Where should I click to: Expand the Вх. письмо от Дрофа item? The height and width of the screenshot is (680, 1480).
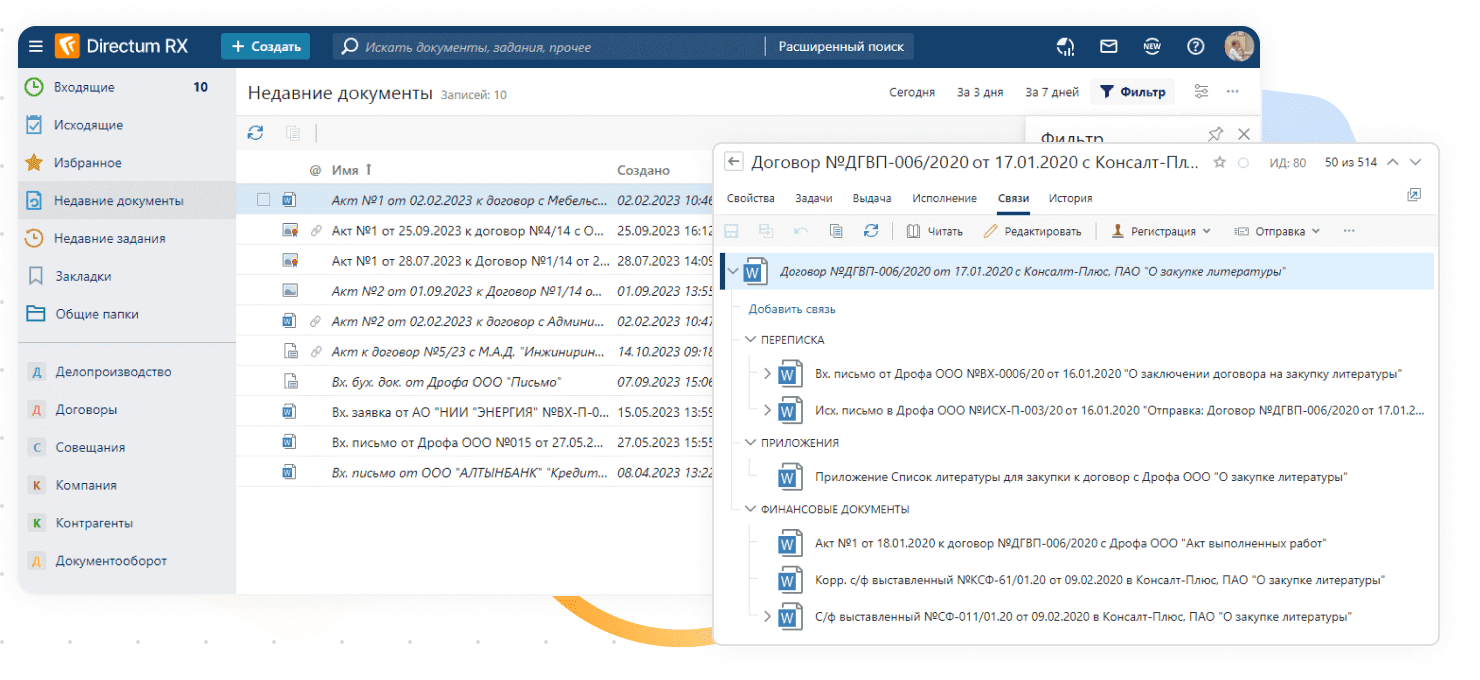point(767,374)
